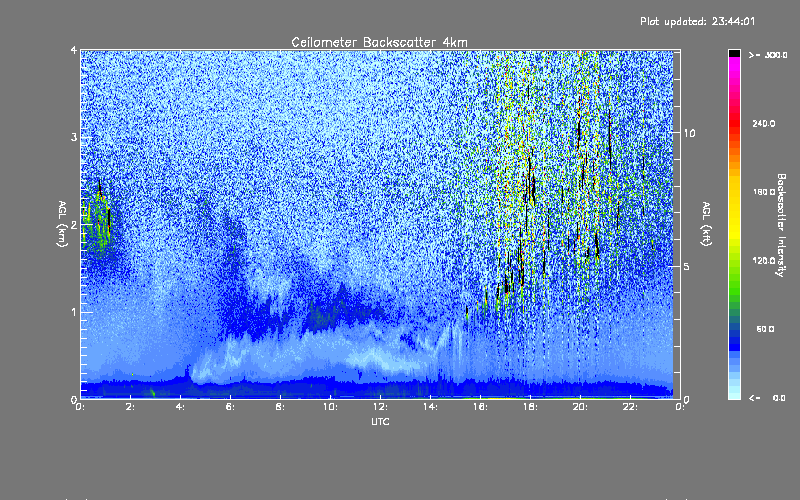The image size is (800, 500).
Task: Click the "Plot updated: 23:44:01" timestamp
Action: coord(697,21)
